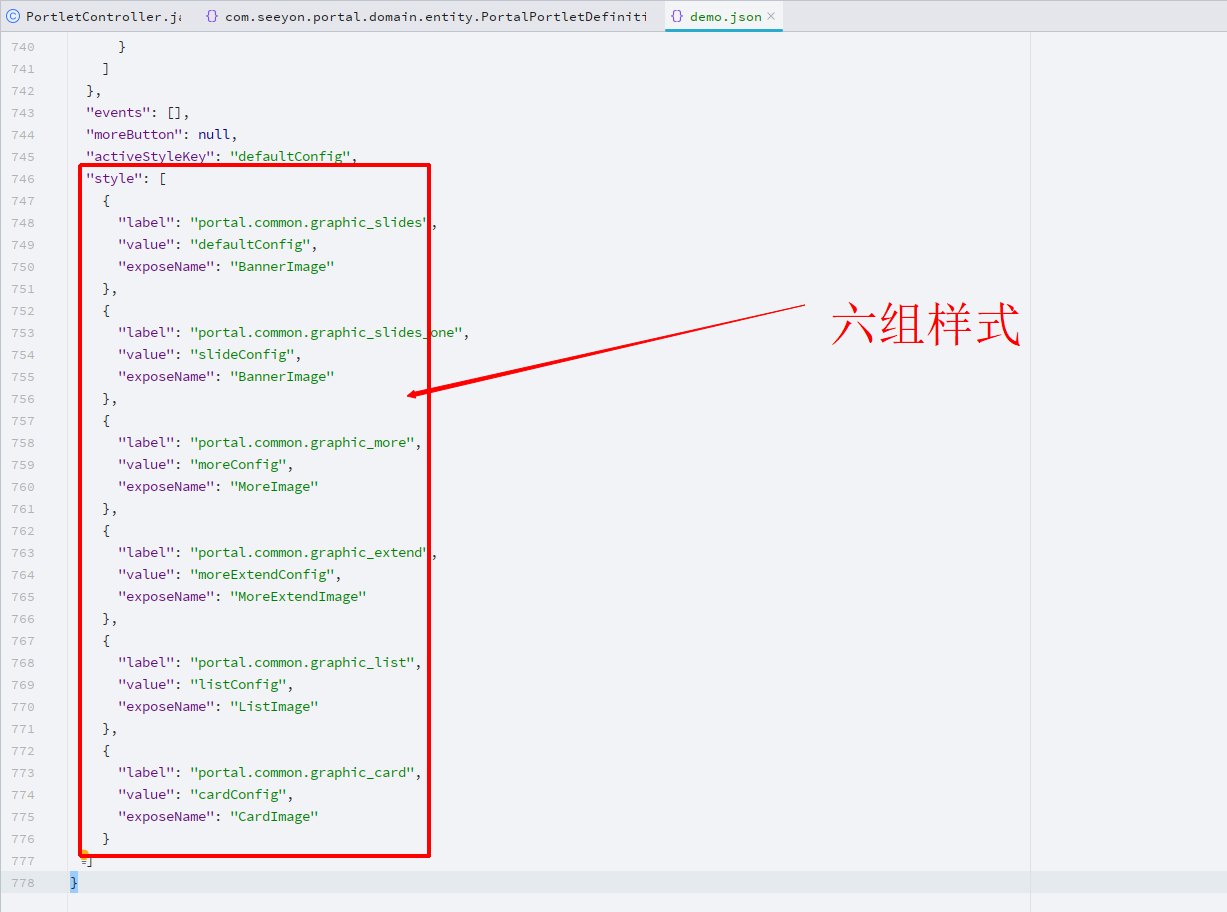Click the "label" key on line 763

146,553
